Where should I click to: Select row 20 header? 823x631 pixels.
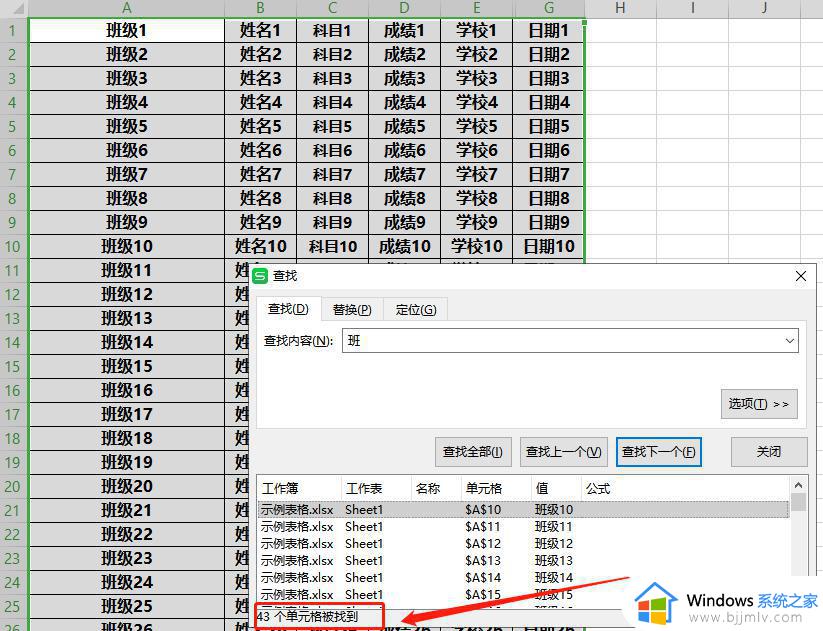(x=13, y=487)
